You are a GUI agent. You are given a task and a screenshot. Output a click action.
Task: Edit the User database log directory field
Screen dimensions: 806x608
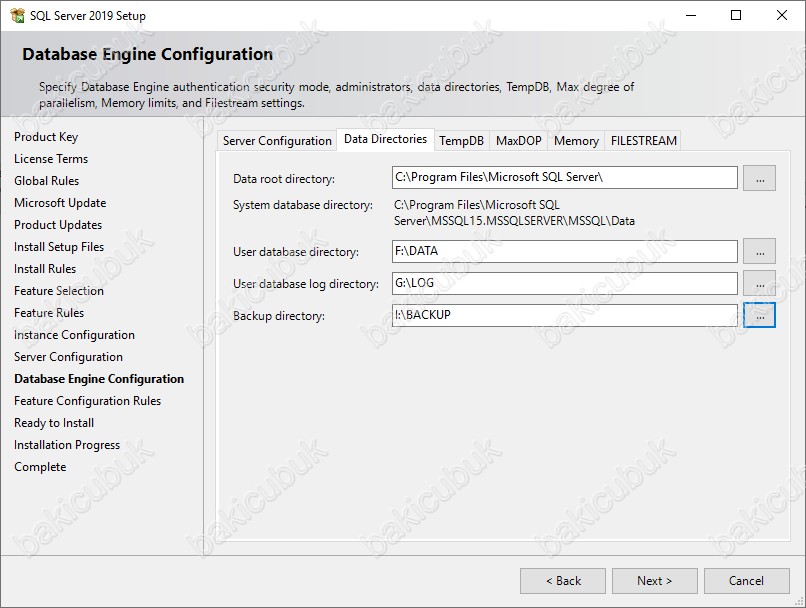[x=564, y=283]
